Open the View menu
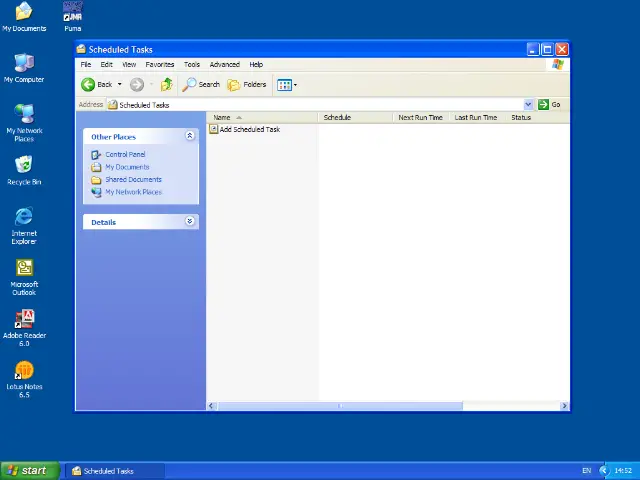 coord(129,64)
